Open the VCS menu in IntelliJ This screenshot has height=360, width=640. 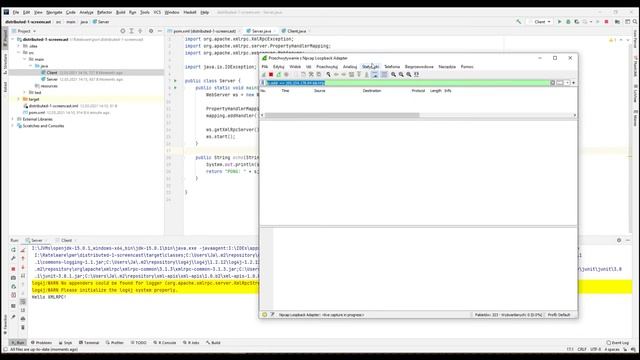coord(157,12)
